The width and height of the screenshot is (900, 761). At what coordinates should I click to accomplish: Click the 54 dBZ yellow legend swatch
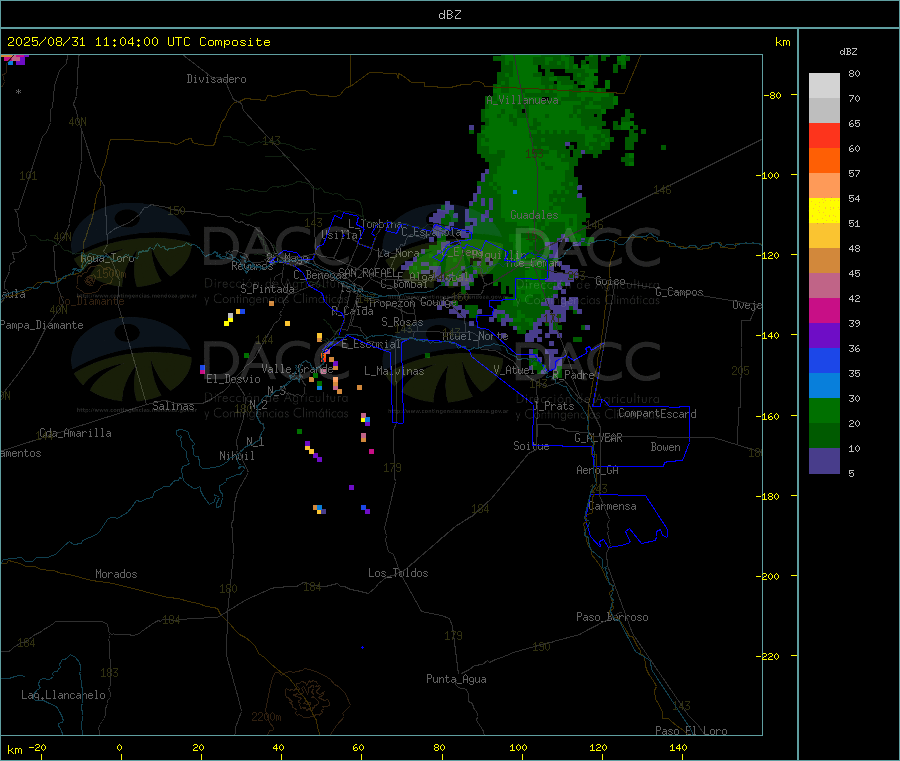[824, 211]
